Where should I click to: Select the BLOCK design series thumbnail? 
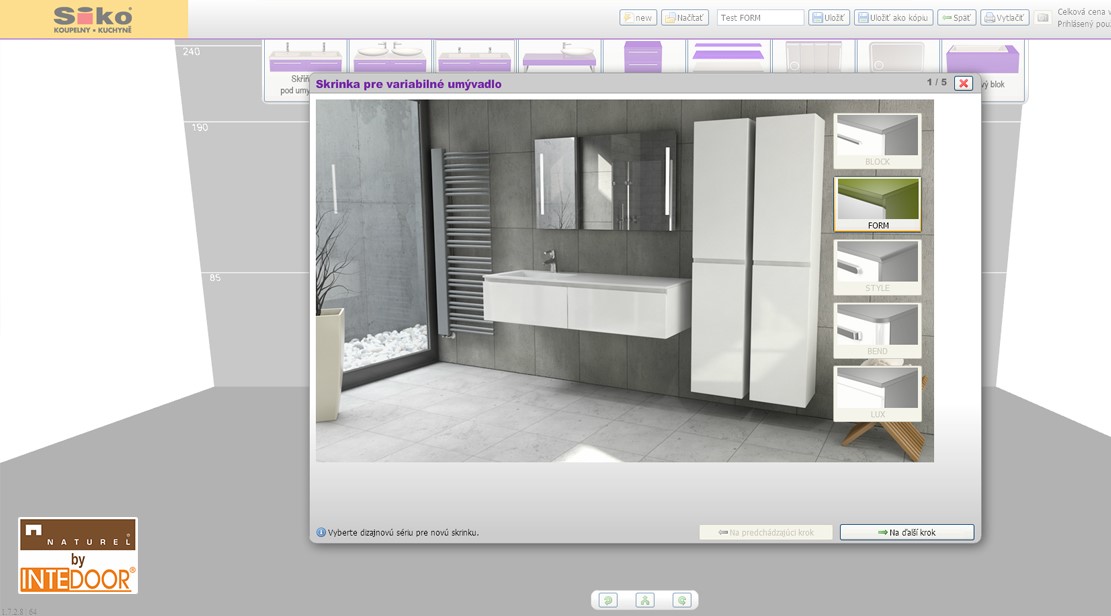click(877, 141)
